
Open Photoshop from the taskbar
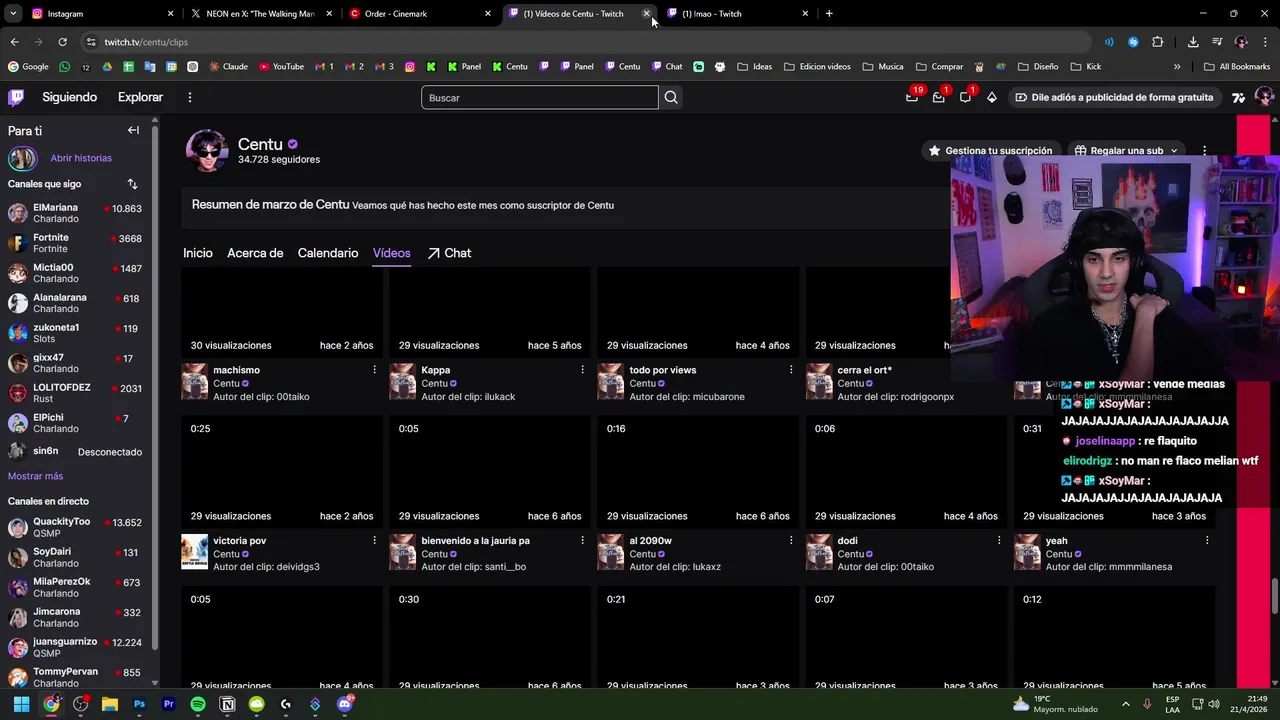point(139,704)
